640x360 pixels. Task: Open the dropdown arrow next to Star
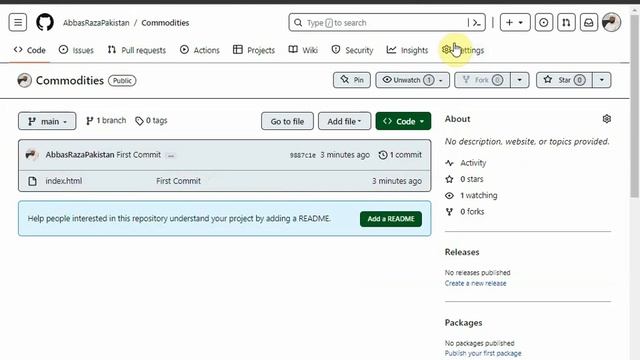tap(602, 80)
